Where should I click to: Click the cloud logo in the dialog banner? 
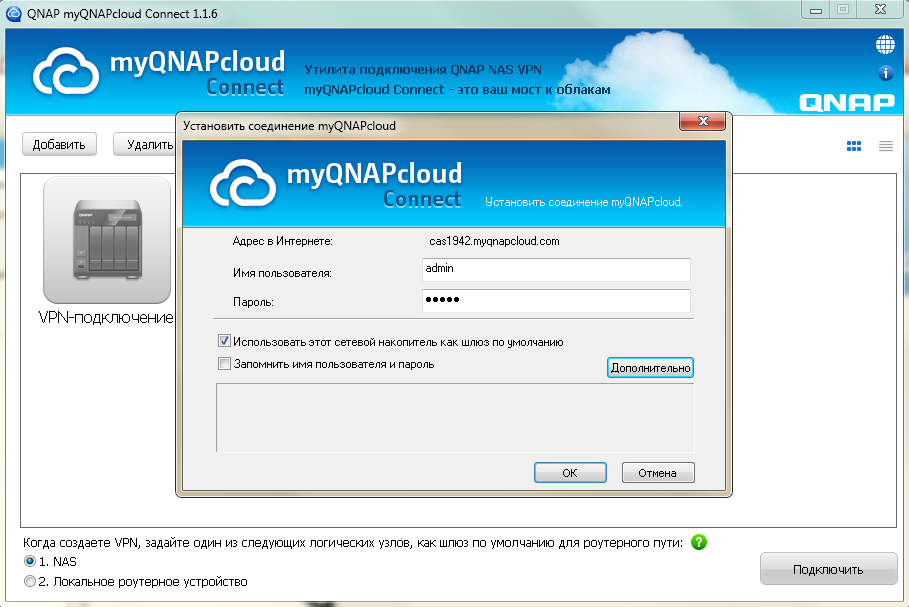(x=242, y=183)
